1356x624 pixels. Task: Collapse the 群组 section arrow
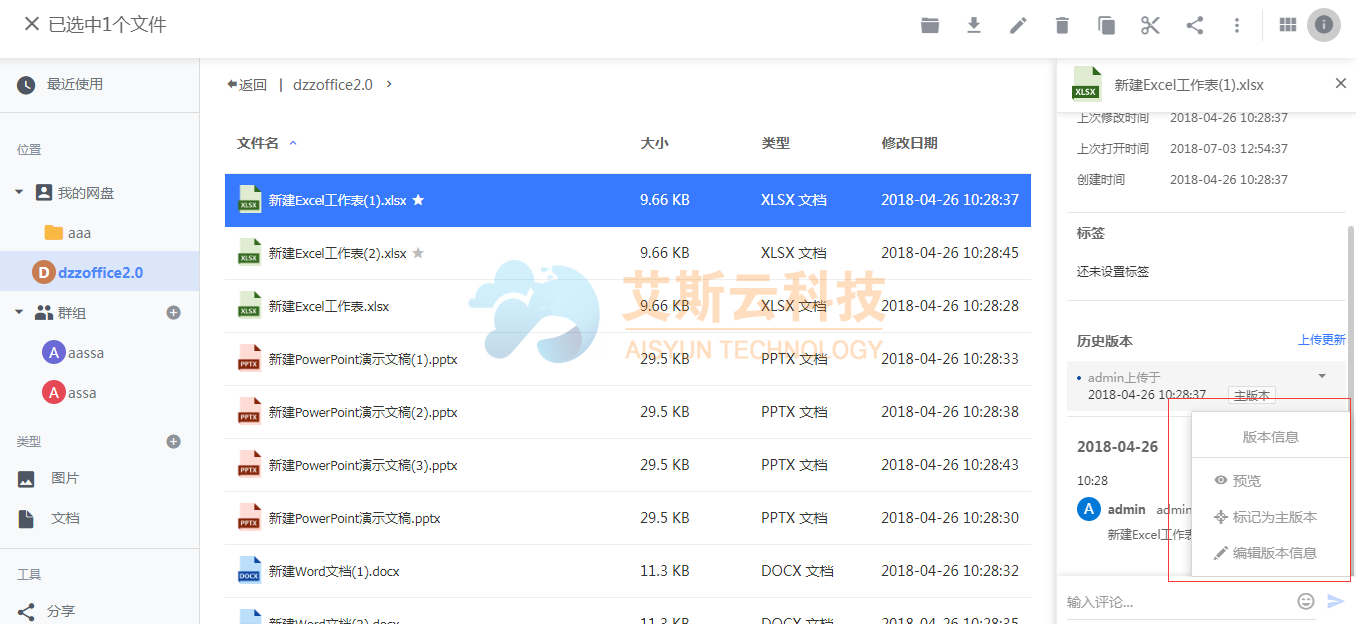point(19,312)
